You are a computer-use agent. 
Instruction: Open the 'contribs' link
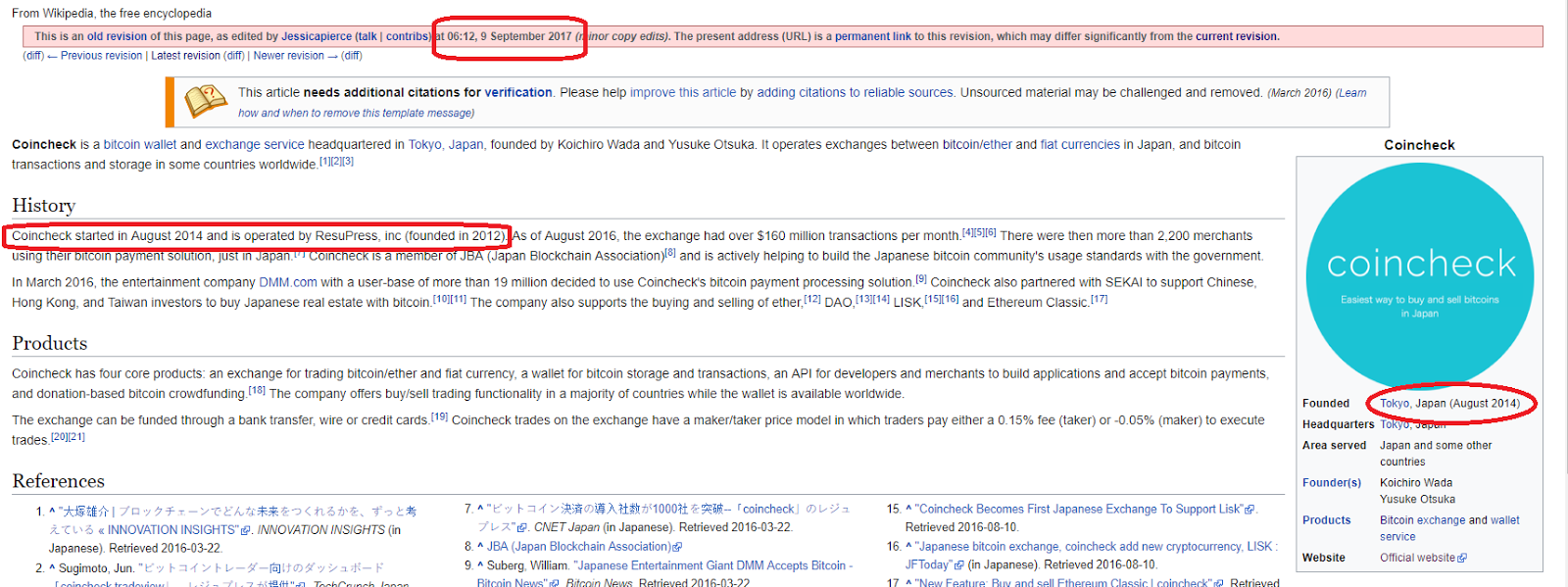pyautogui.click(x=407, y=36)
